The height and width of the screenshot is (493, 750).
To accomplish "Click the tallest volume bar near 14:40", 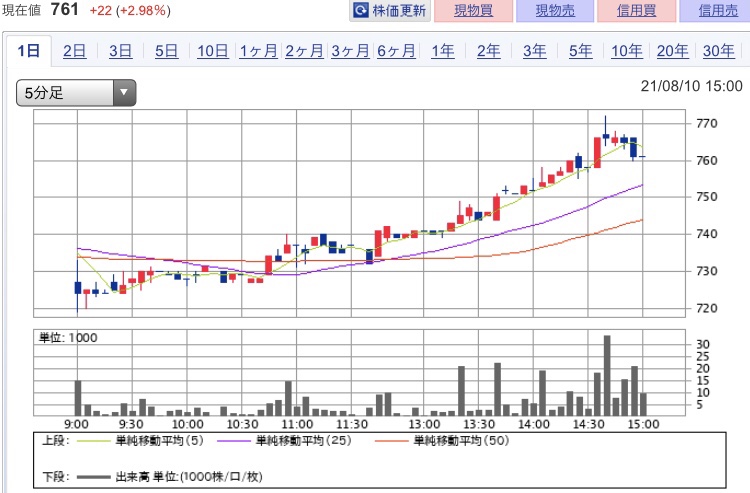I will 607,375.
